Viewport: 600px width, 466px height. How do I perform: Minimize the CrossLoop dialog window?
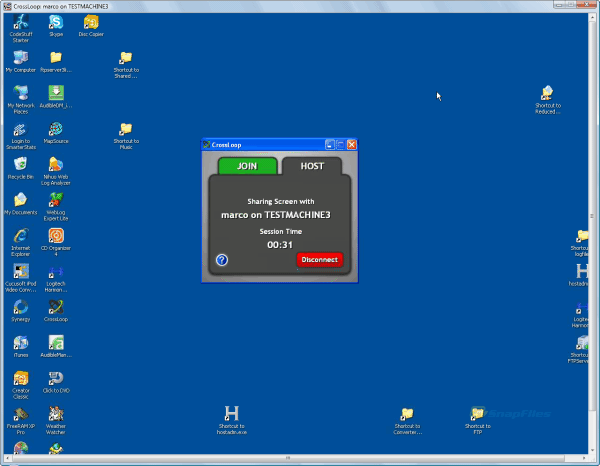(328, 145)
